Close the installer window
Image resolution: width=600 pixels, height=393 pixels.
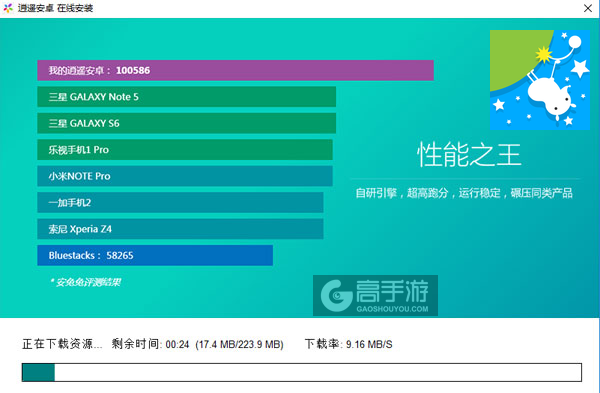pos(588,8)
